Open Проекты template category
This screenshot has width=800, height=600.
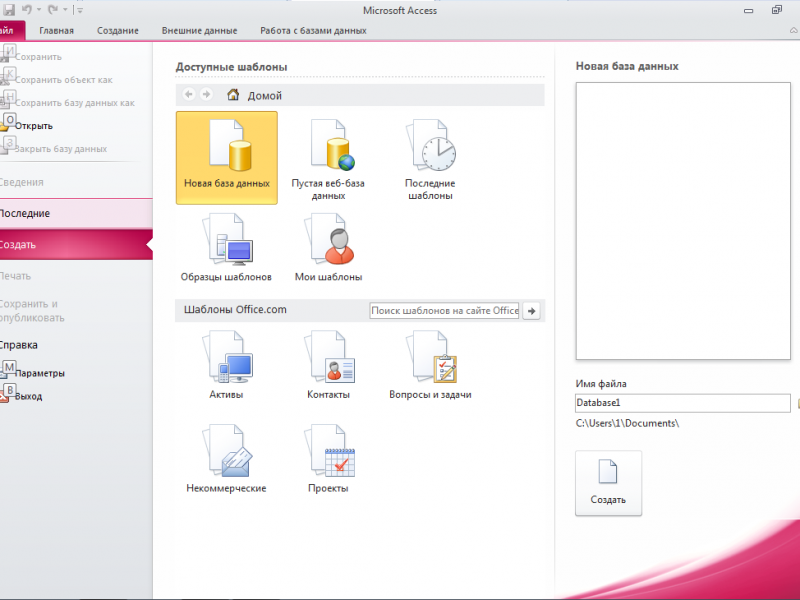point(328,459)
